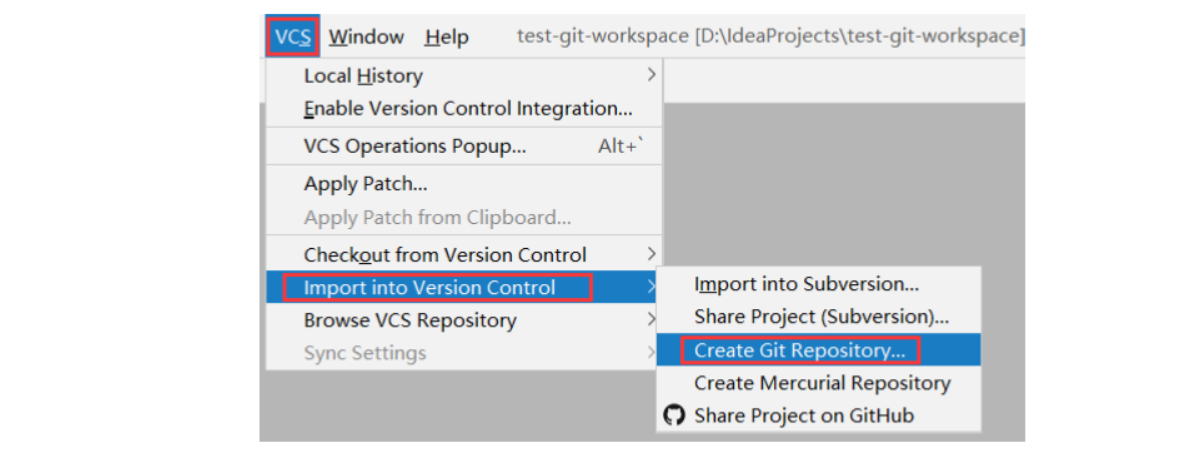Select Local History menu entry
Viewport: 1202px width, 460px height.
[x=363, y=76]
